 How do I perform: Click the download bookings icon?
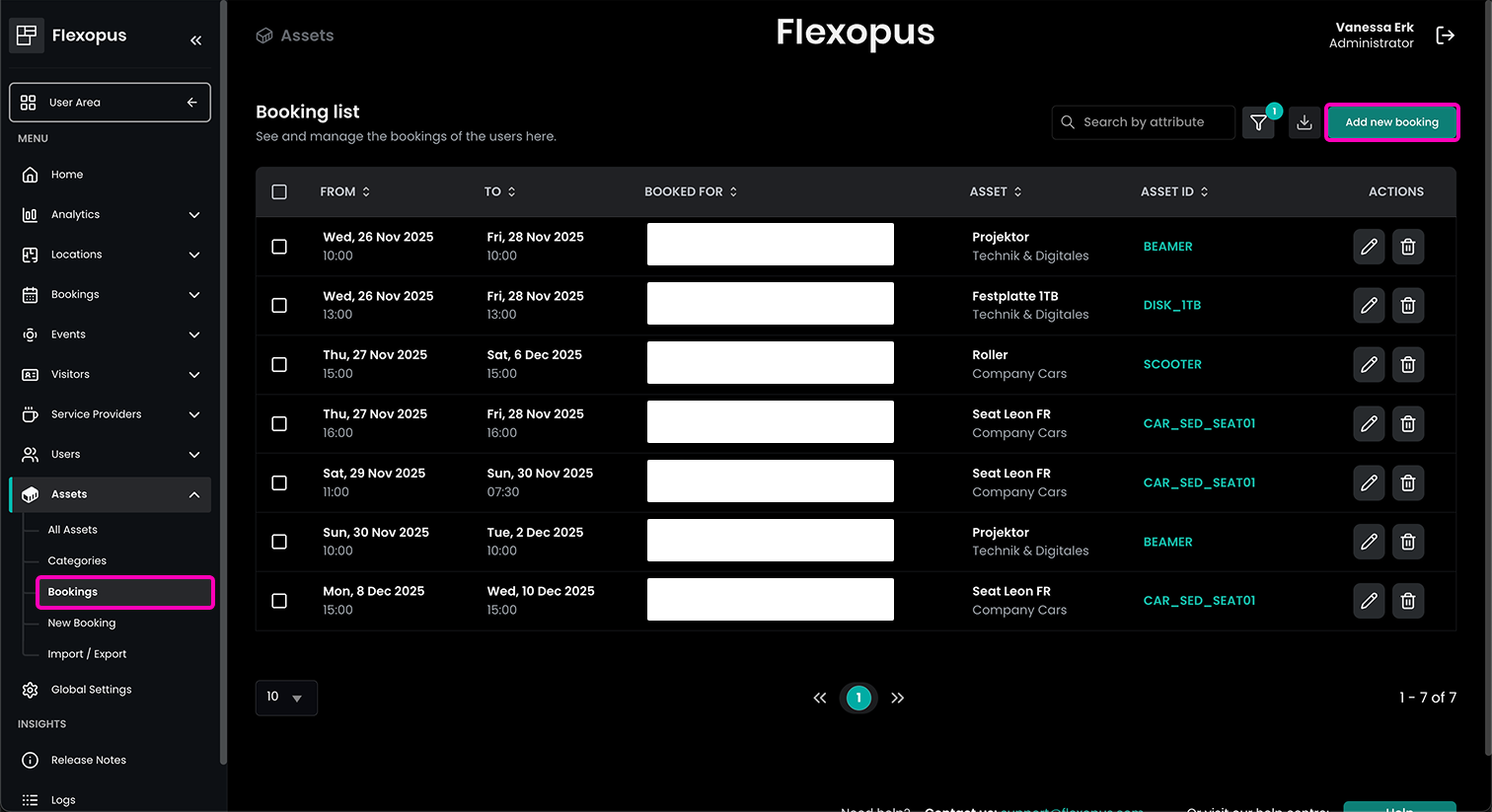point(1304,122)
